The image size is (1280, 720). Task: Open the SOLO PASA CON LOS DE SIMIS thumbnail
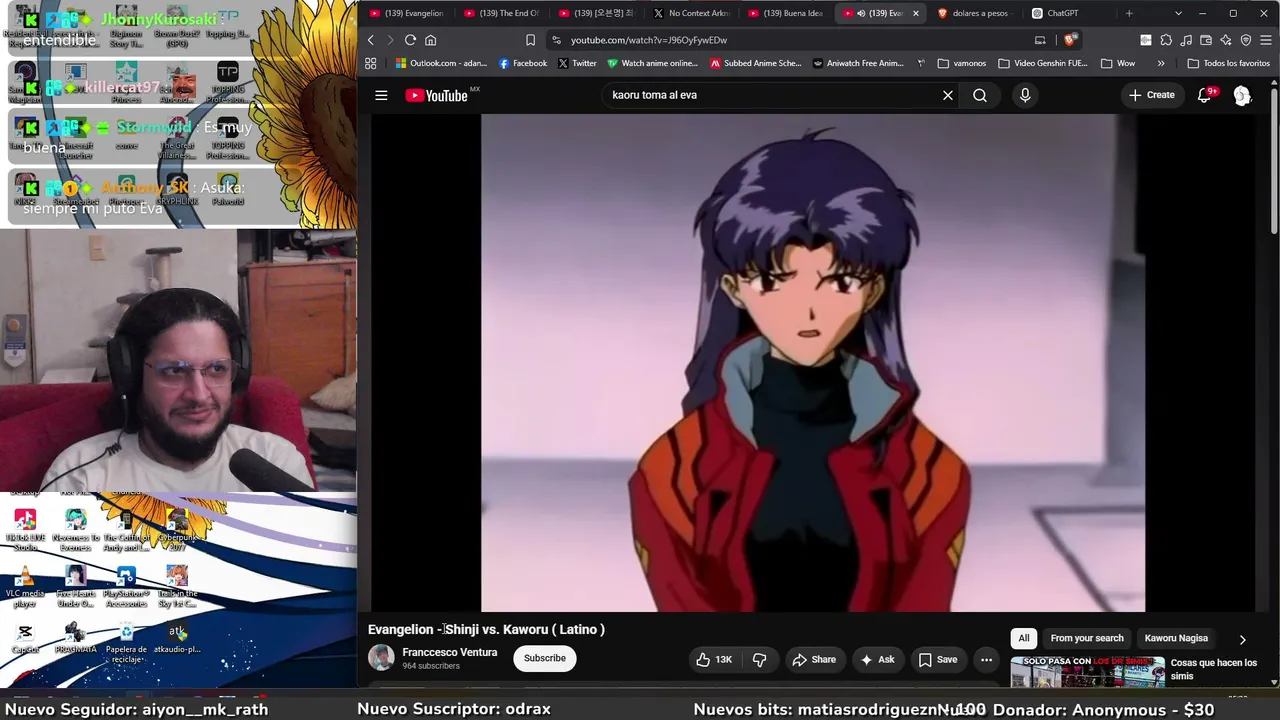[x=1087, y=672]
